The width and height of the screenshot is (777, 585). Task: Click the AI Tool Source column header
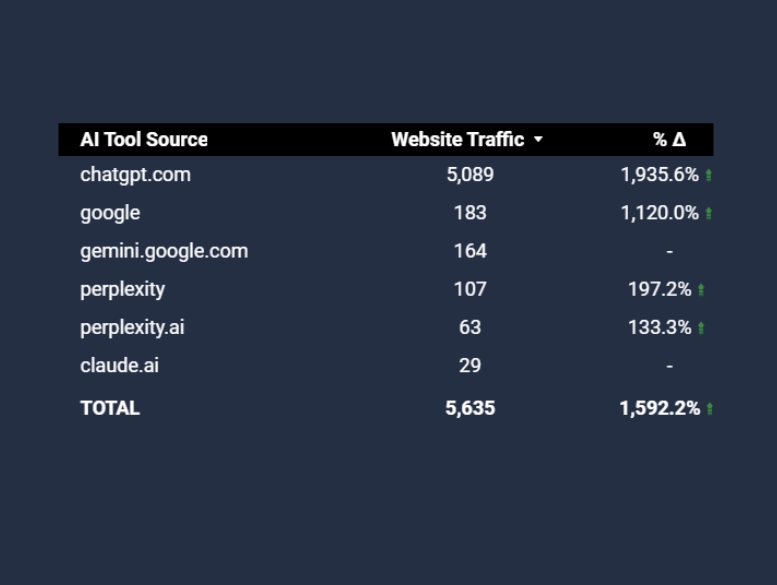click(x=144, y=140)
